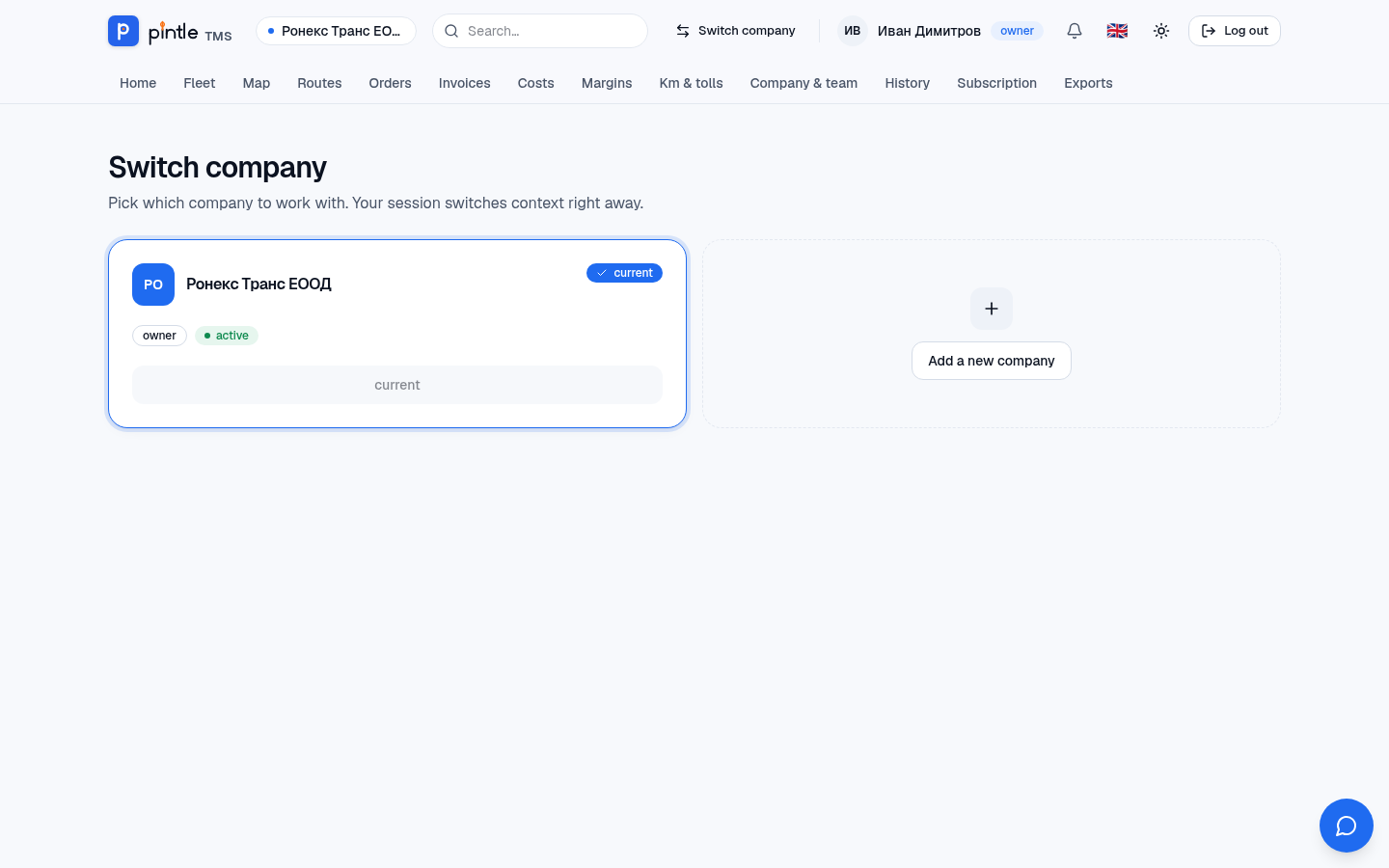1389x868 pixels.
Task: Open the Subscription page
Action: (x=997, y=83)
